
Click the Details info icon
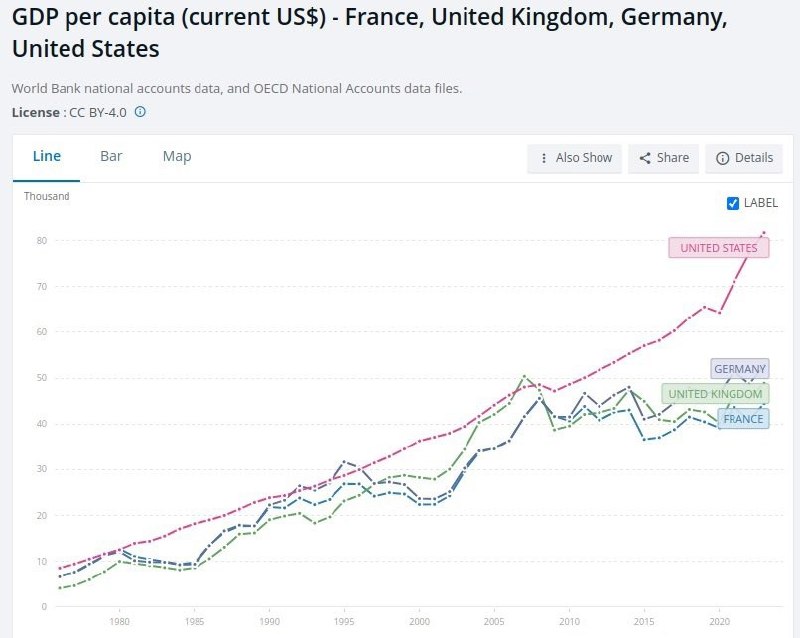722,158
